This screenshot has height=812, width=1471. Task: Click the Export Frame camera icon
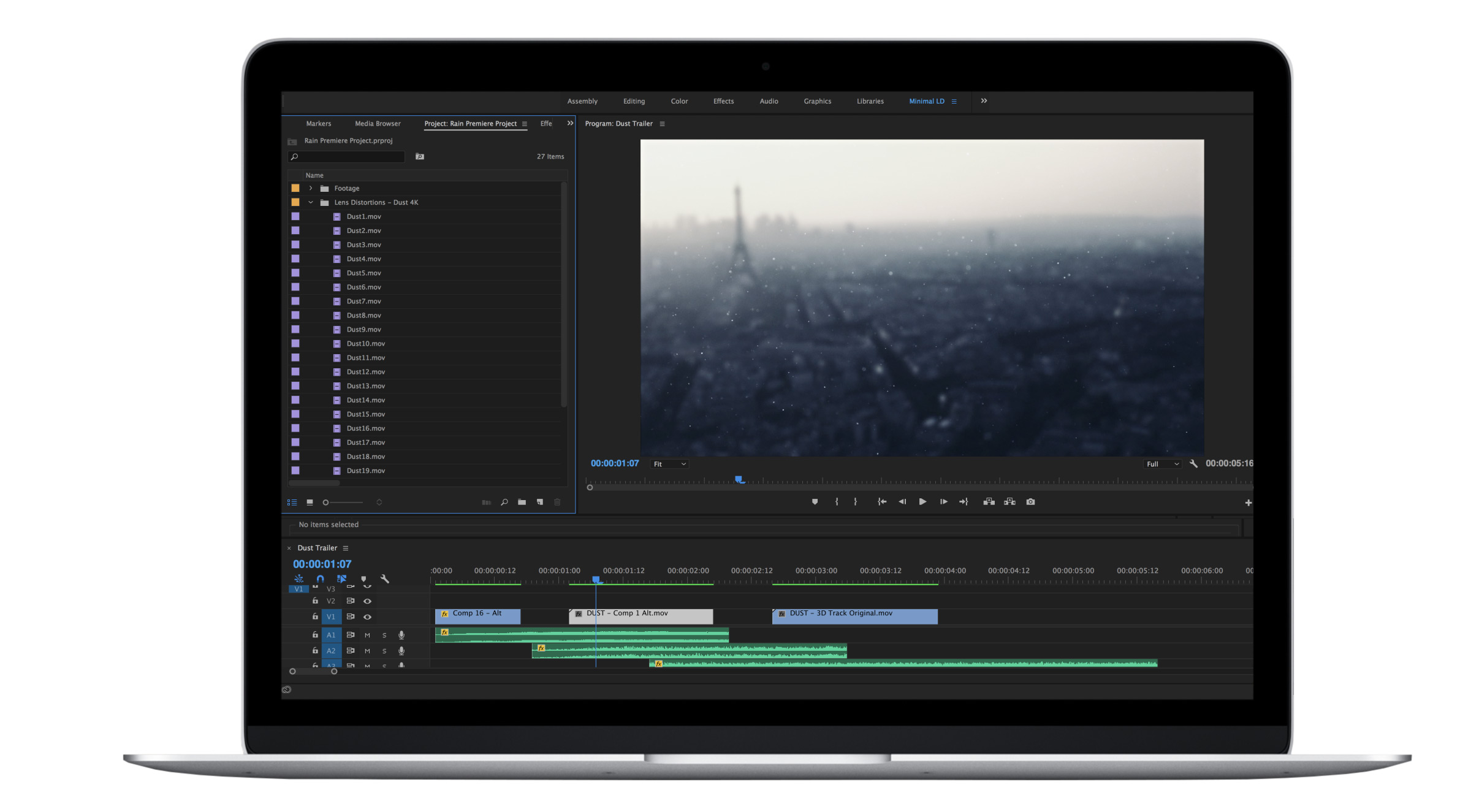pos(1031,502)
